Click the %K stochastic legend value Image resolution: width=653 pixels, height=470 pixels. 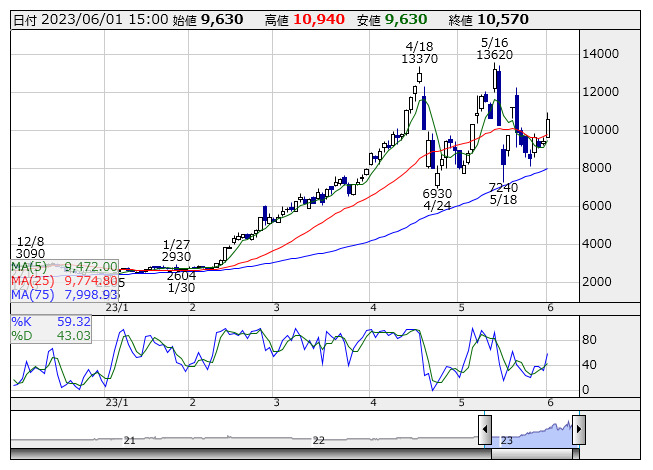tap(75, 322)
